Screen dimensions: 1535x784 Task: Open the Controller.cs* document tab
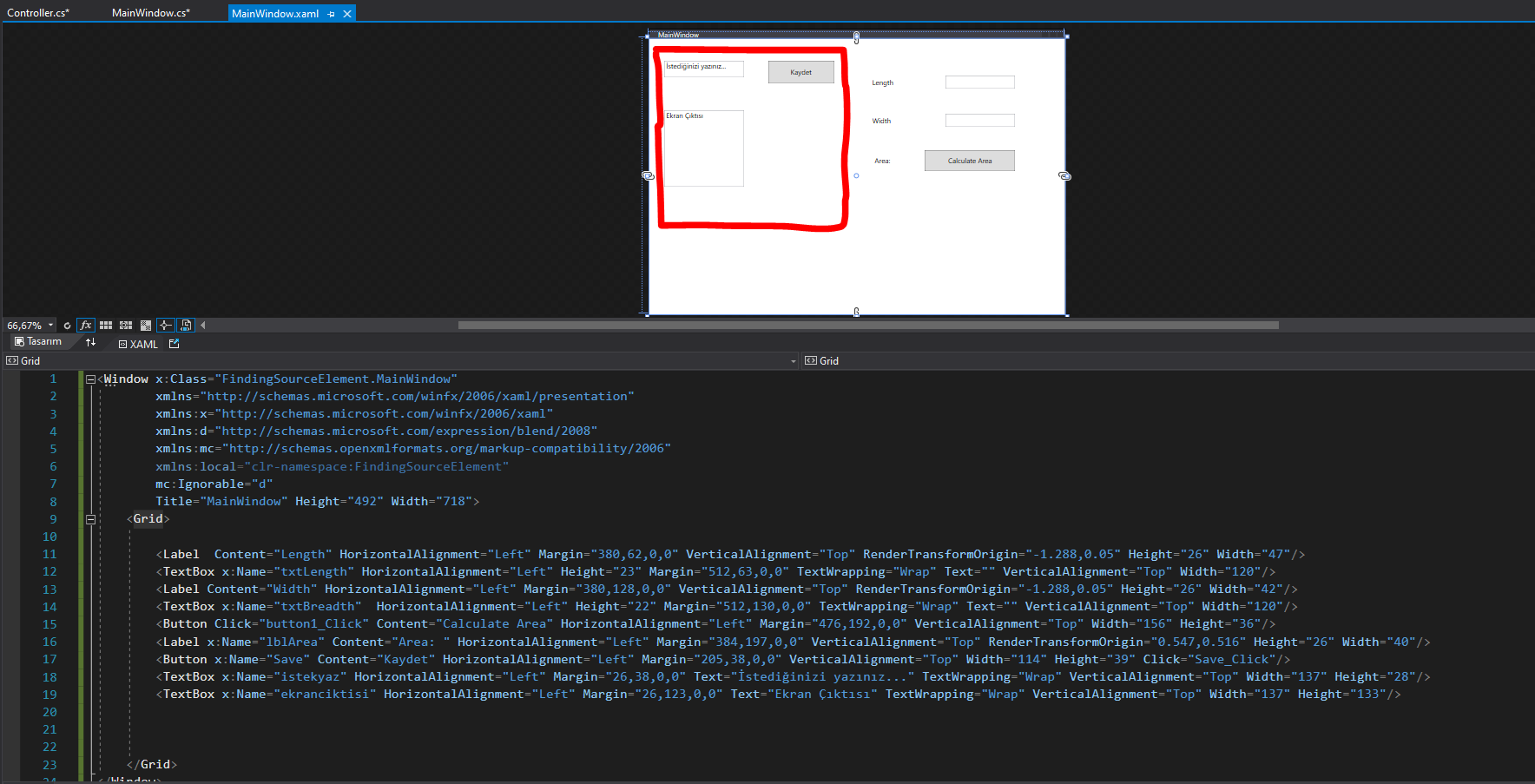tap(37, 12)
